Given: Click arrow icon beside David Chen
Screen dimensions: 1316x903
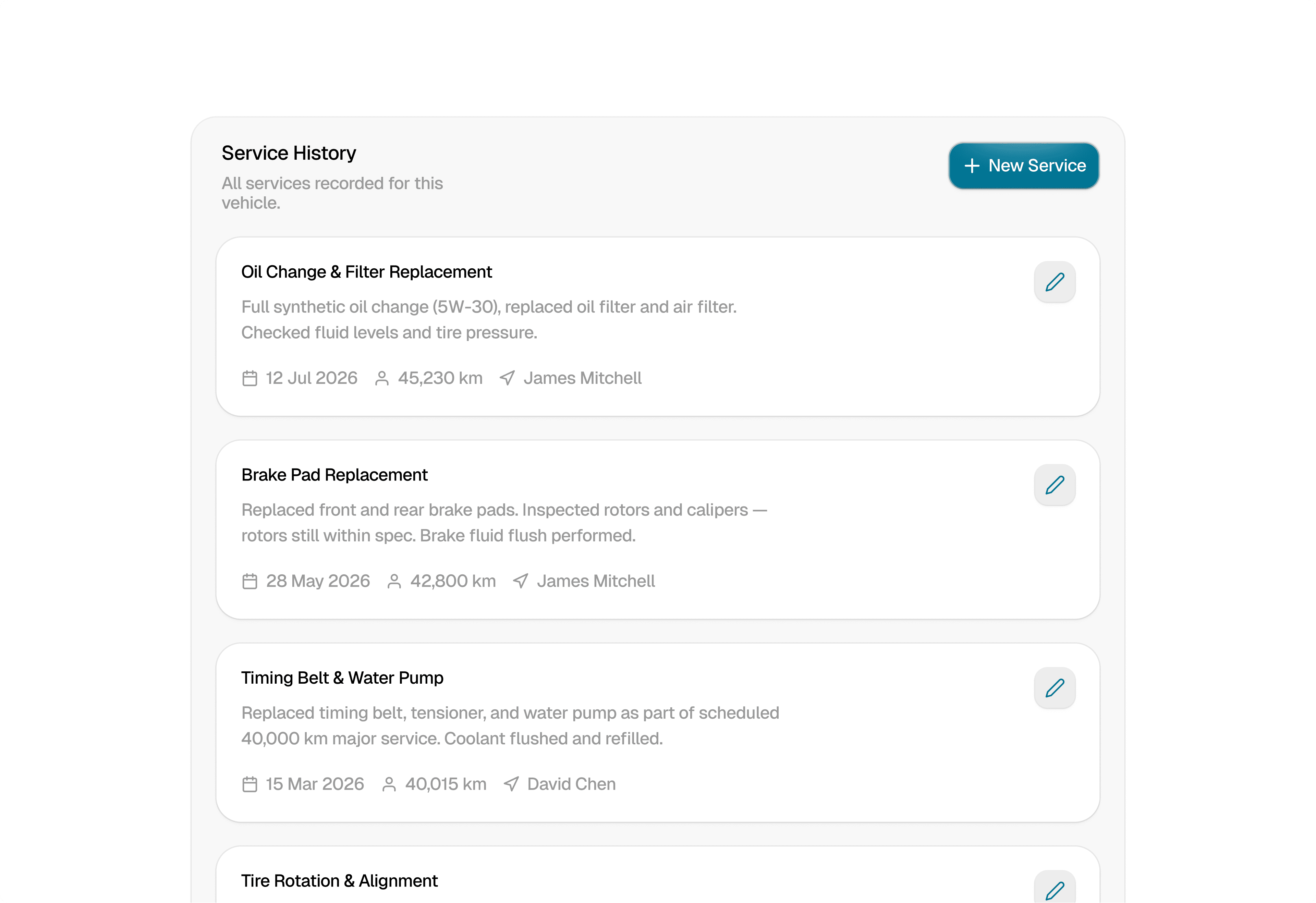Looking at the screenshot, I should point(511,784).
